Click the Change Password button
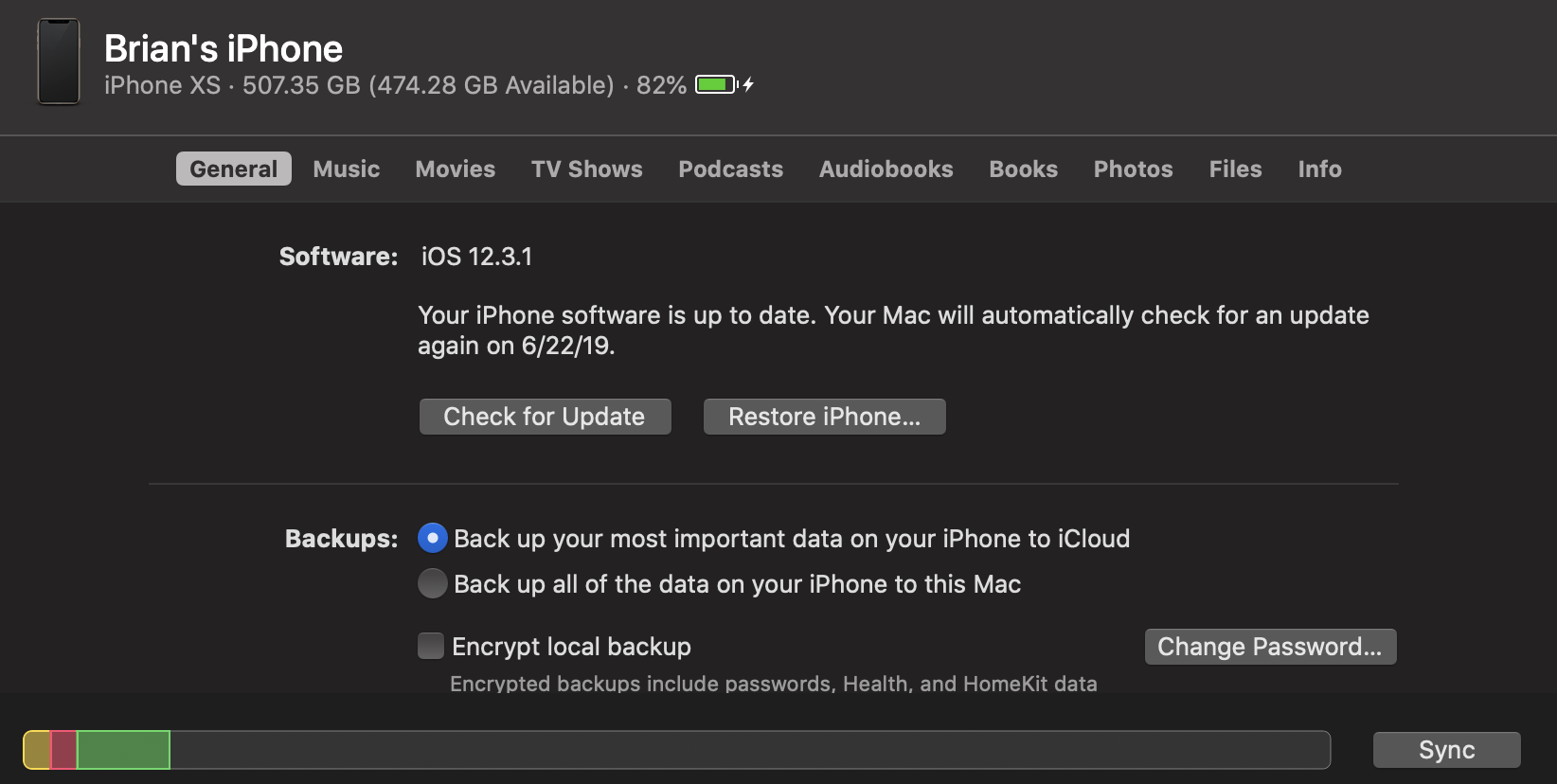This screenshot has height=784, width=1557. point(1270,647)
